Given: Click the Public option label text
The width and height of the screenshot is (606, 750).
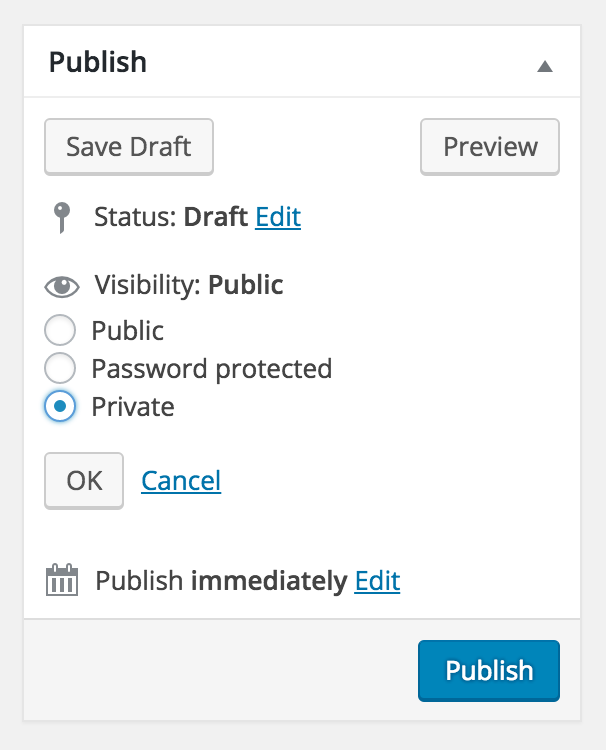Looking at the screenshot, I should tap(127, 331).
